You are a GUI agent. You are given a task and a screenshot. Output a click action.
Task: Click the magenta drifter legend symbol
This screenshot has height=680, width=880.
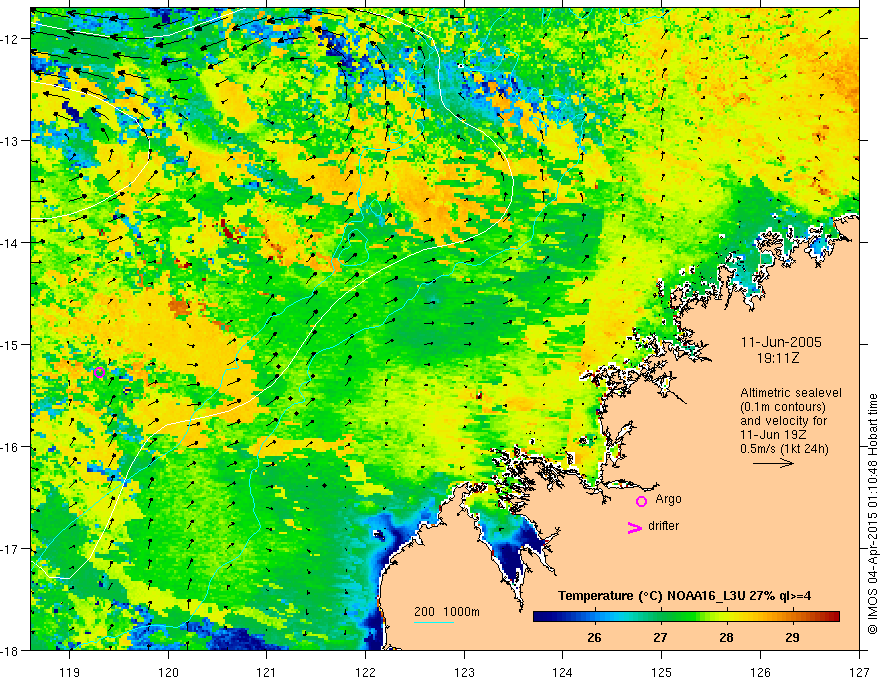point(634,528)
